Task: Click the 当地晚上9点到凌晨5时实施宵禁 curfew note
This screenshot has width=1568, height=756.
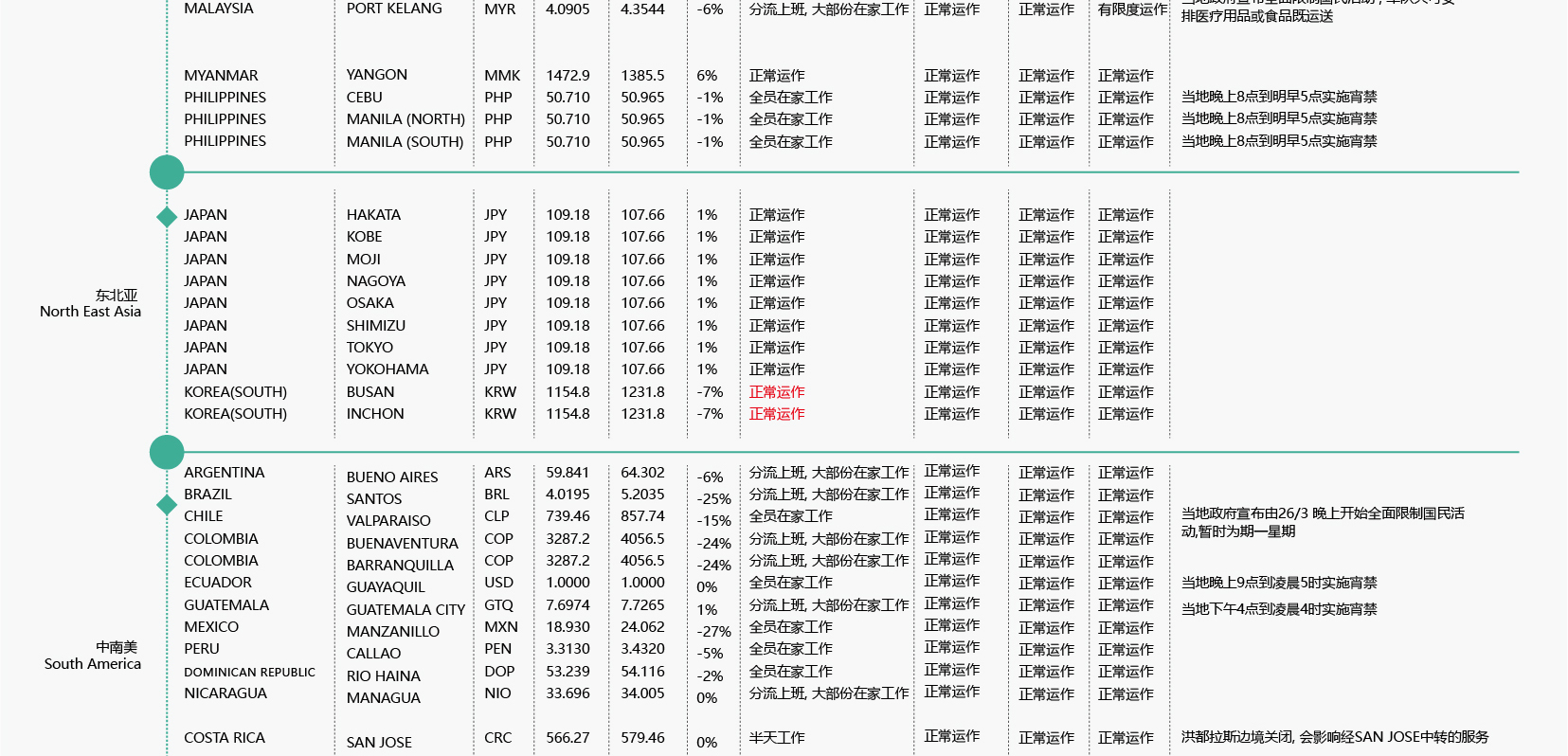Action: click(x=1279, y=583)
